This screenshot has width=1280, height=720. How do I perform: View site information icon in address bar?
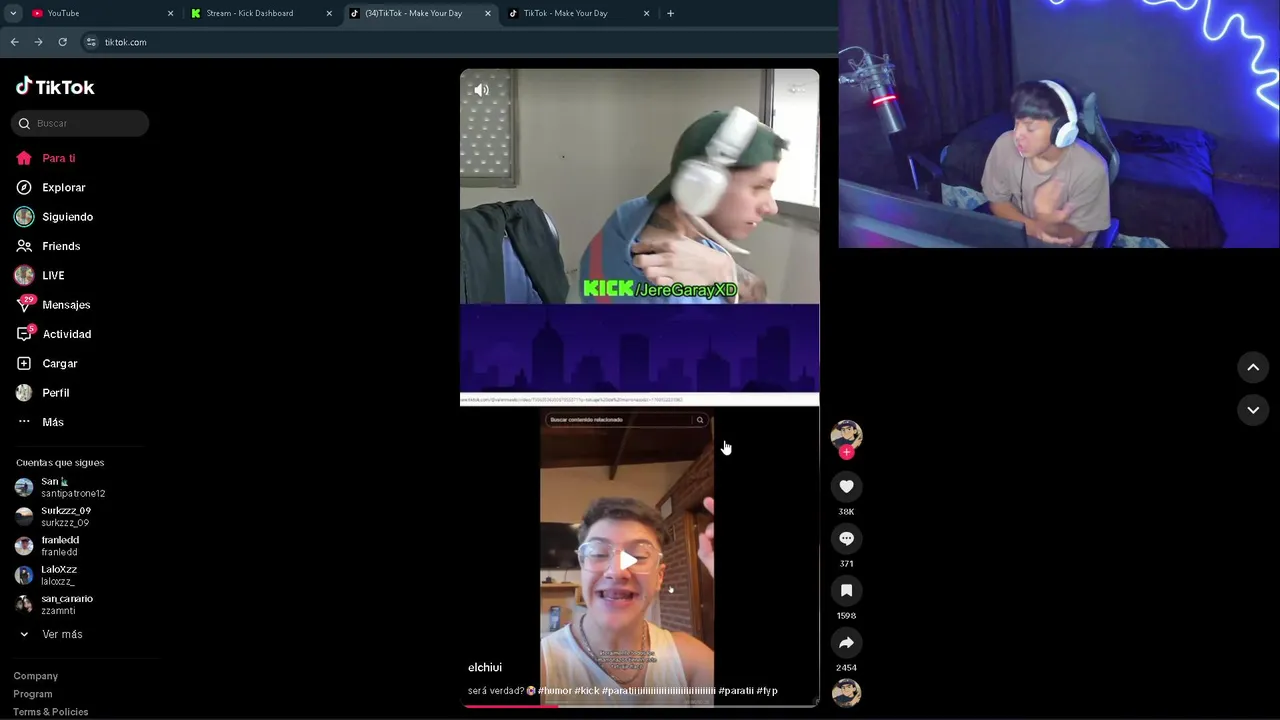point(91,42)
